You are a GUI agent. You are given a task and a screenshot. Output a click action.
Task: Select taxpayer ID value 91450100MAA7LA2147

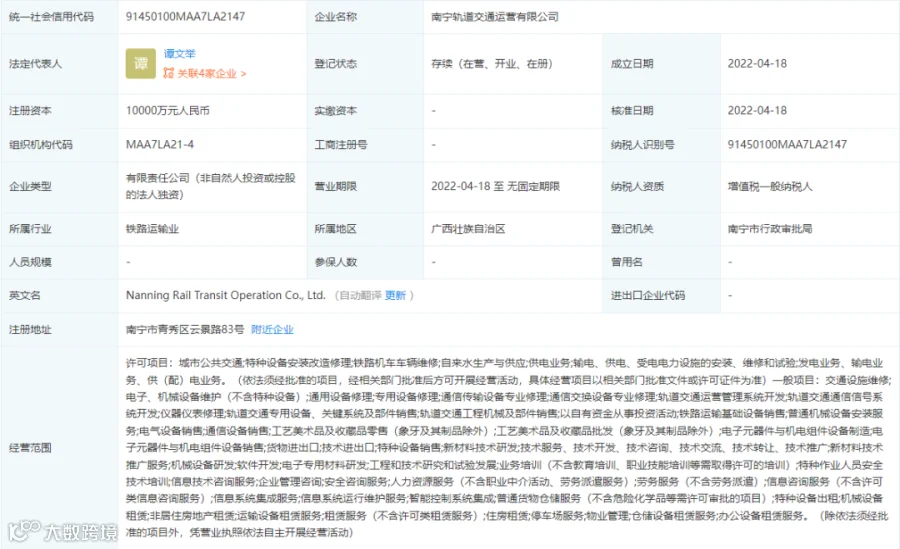(x=787, y=144)
